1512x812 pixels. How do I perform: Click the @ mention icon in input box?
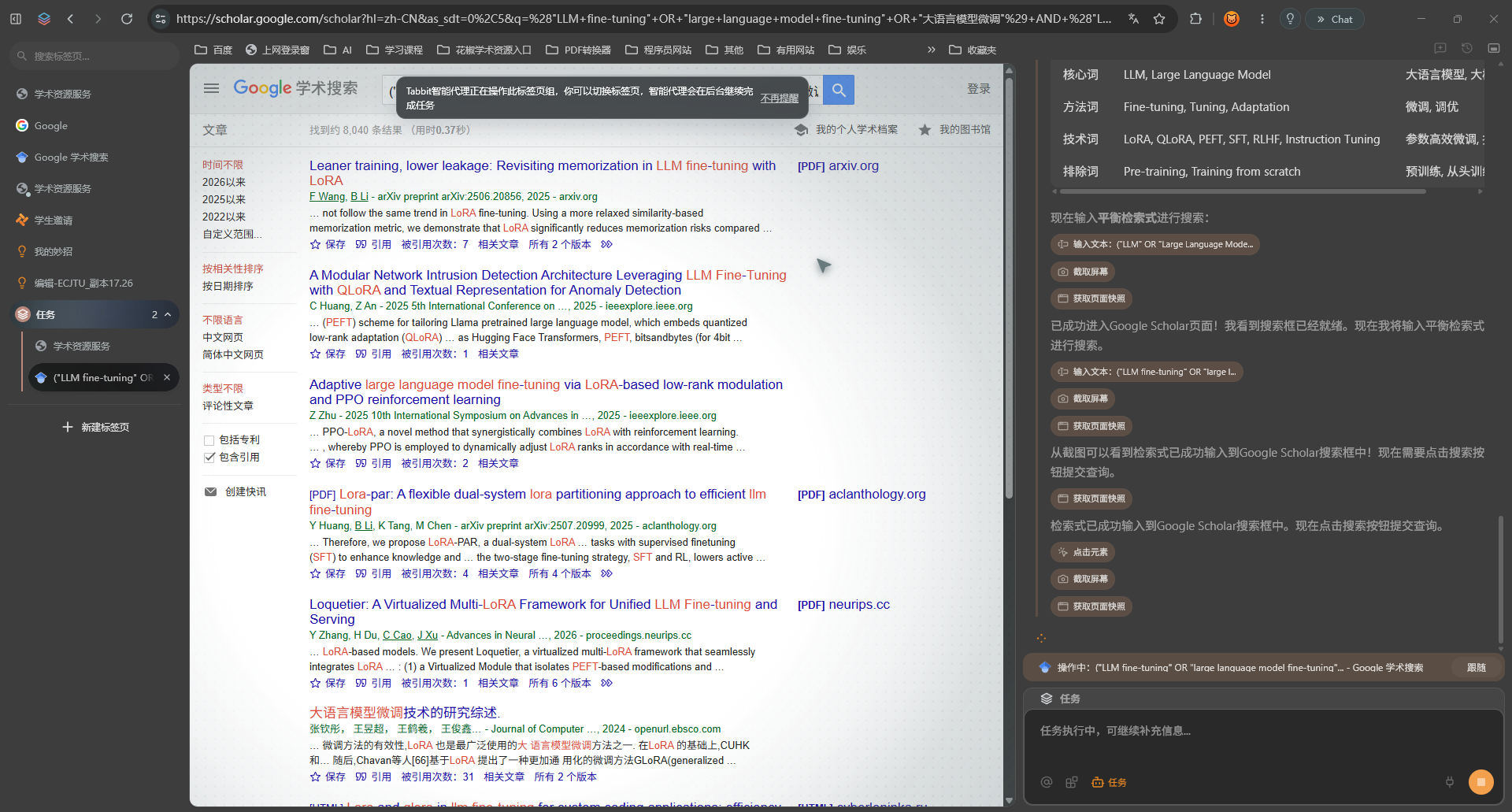(1047, 782)
